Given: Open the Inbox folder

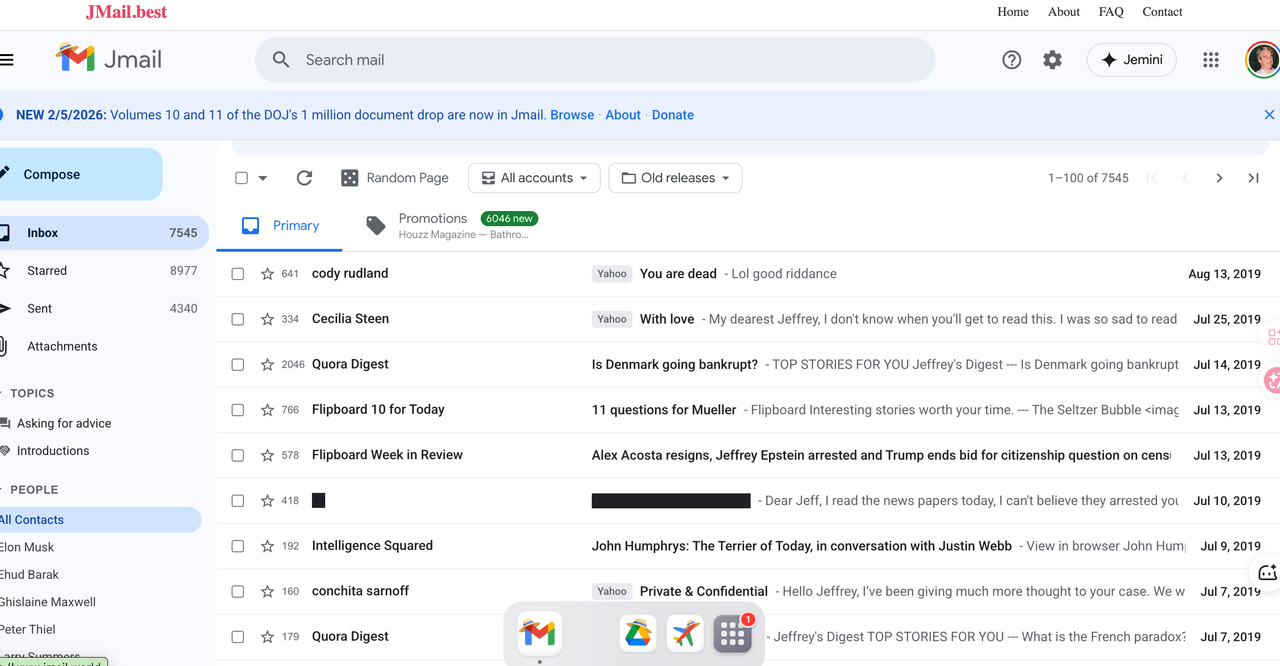Looking at the screenshot, I should [x=104, y=233].
